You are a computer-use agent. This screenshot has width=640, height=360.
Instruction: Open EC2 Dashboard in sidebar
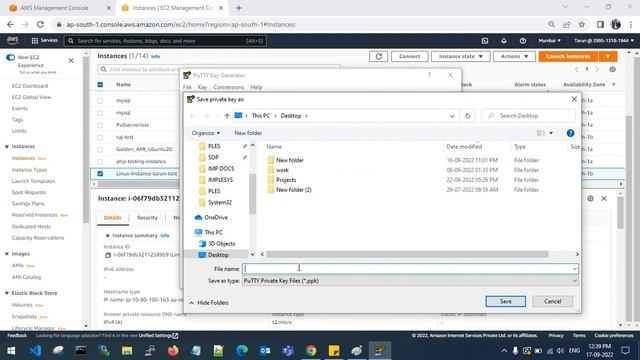click(x=30, y=86)
